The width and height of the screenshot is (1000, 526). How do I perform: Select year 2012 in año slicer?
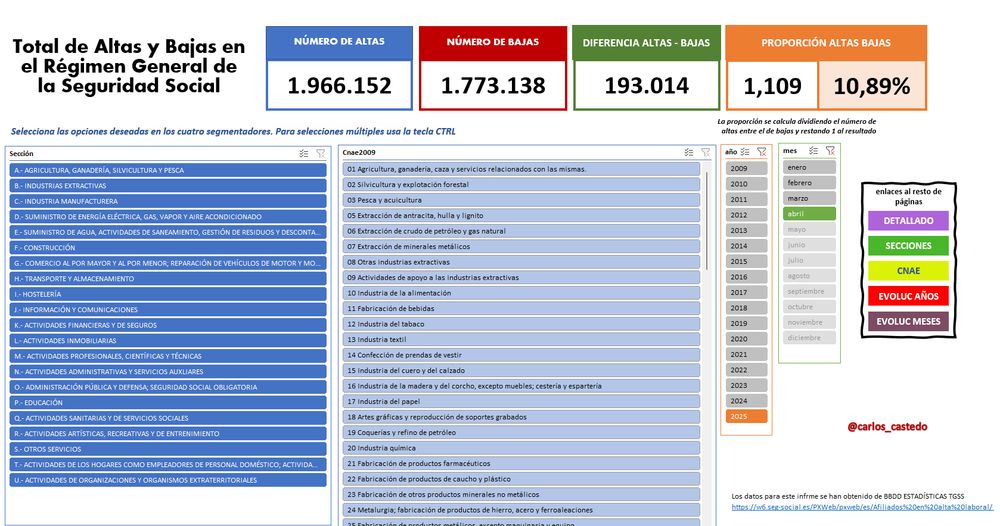(746, 215)
